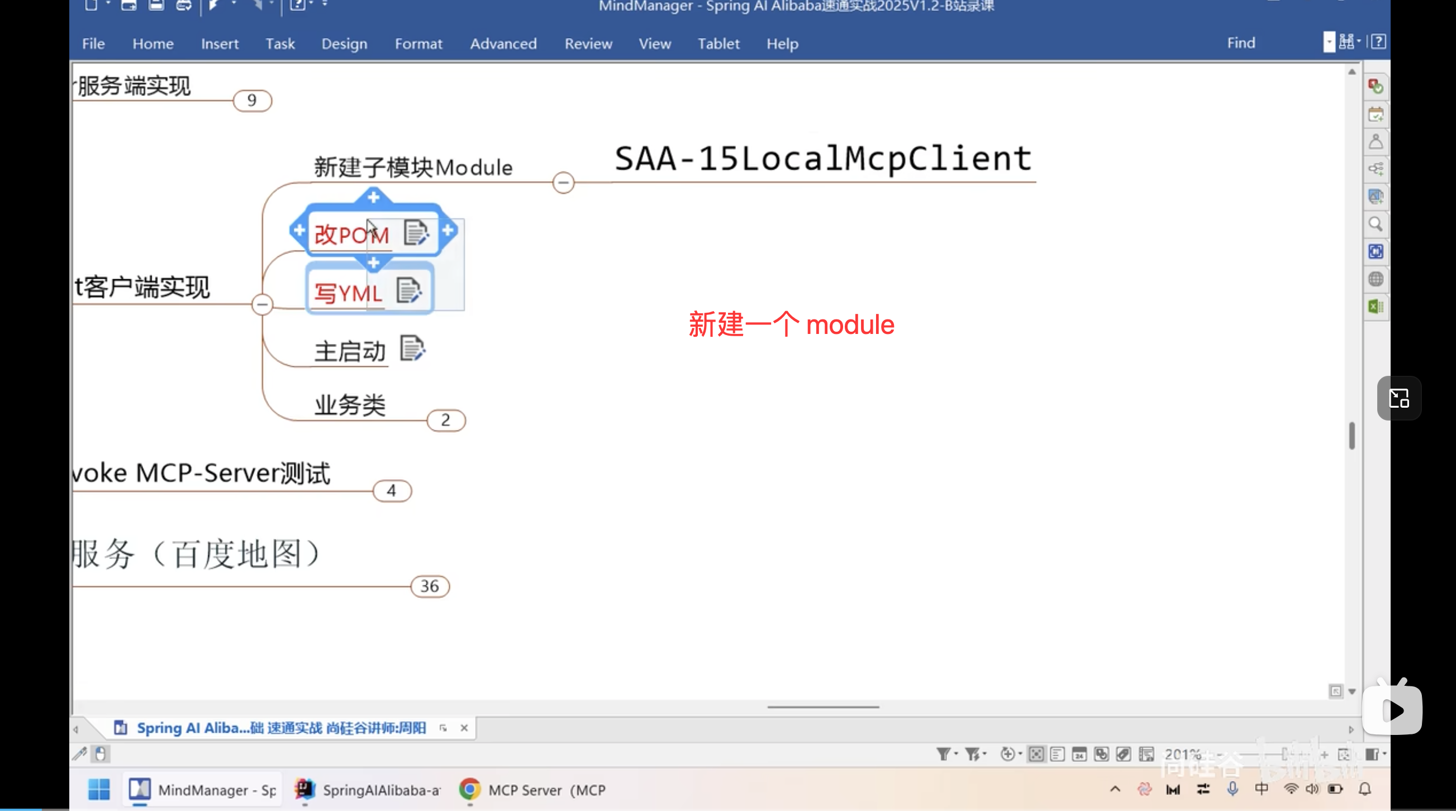Expand the badge showing 36 subtopics
This screenshot has height=812, width=1456.
pos(430,586)
